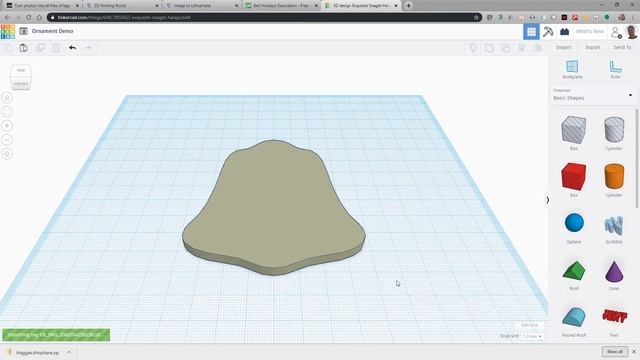Switch to the 3D Printing Room tab
This screenshot has width=640, height=360.
(x=122, y=6)
